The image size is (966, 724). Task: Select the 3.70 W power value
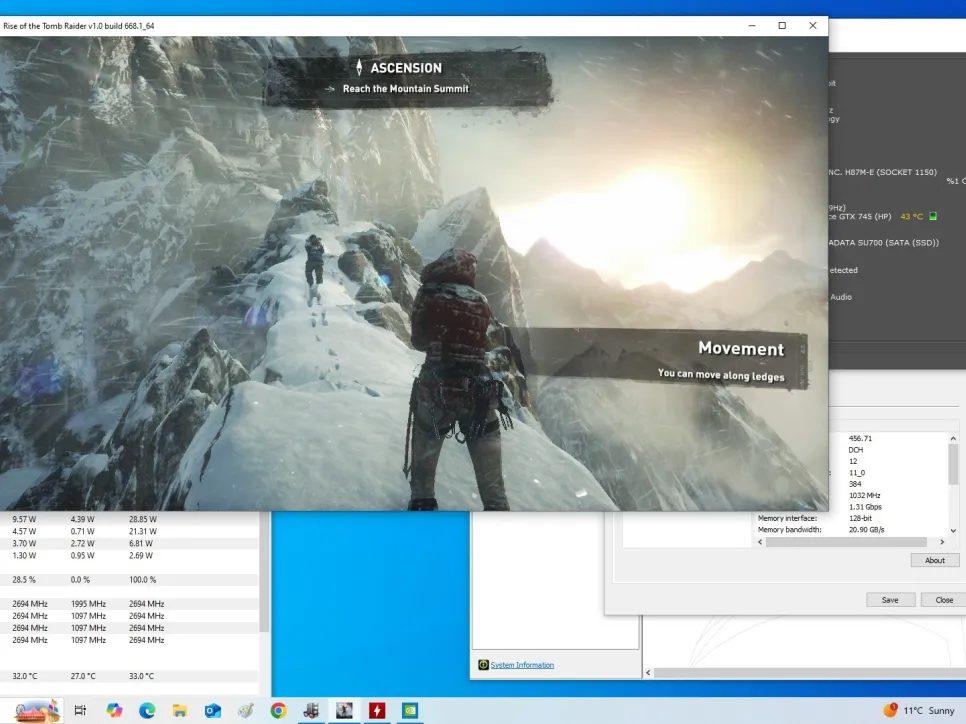click(24, 543)
